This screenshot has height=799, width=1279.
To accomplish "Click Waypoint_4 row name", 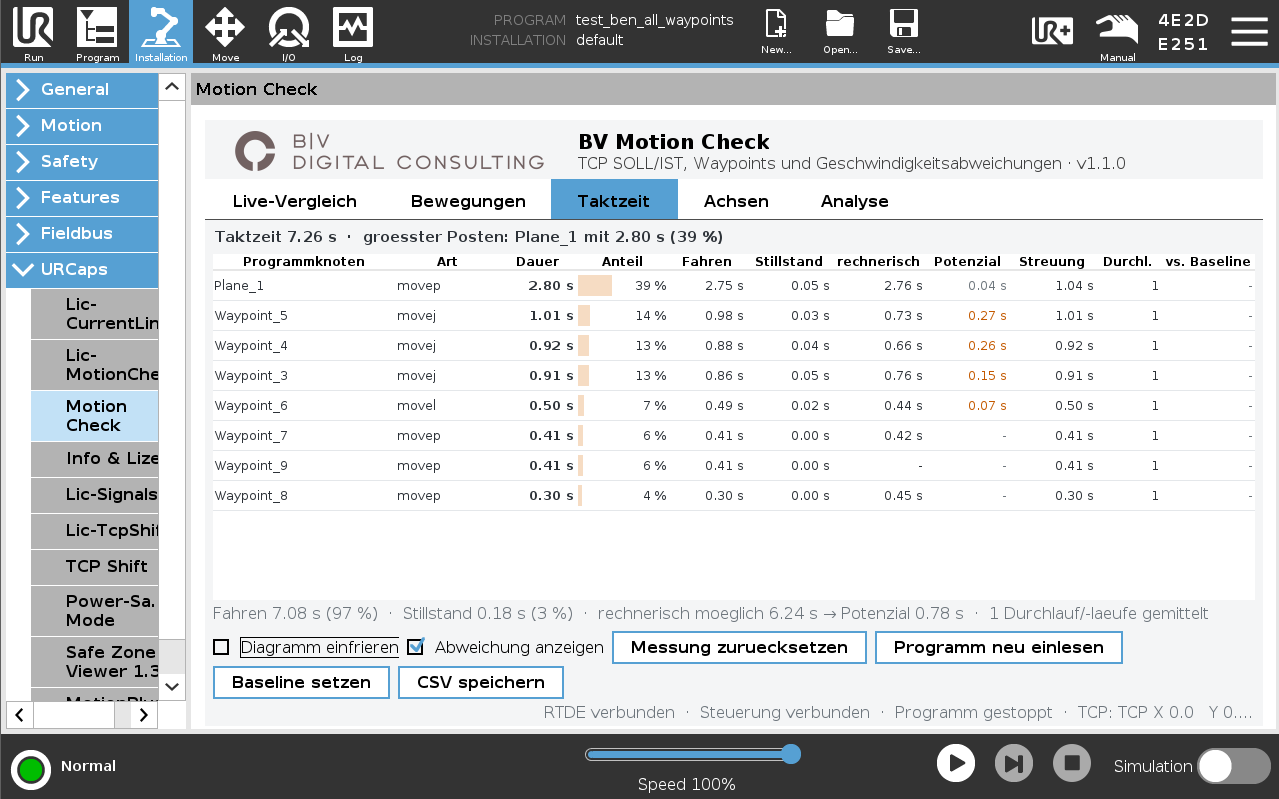I will point(251,346).
